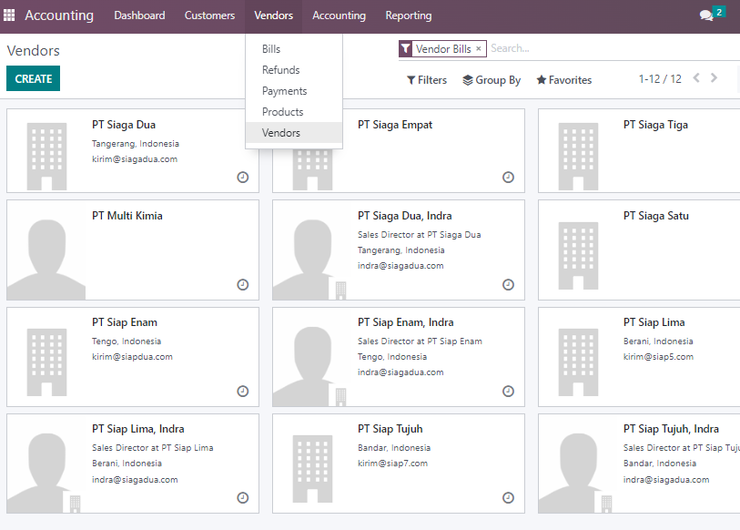Image resolution: width=740 pixels, height=530 pixels.
Task: Open PT Siaga Satu building avatar
Action: pyautogui.click(x=578, y=256)
